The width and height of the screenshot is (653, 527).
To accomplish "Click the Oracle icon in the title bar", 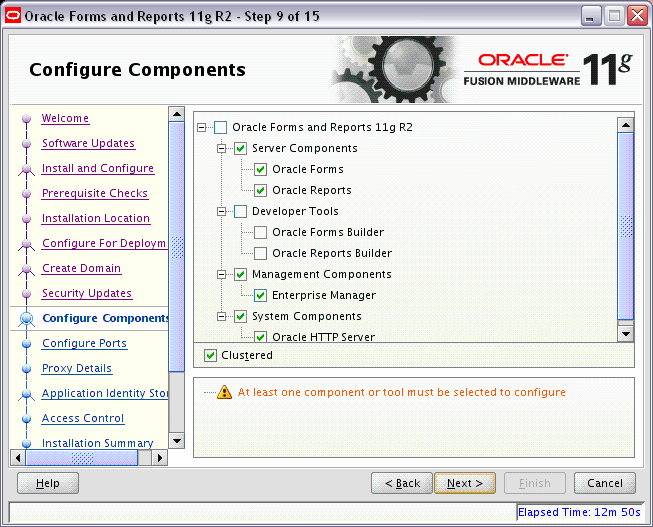I will pyautogui.click(x=13, y=16).
